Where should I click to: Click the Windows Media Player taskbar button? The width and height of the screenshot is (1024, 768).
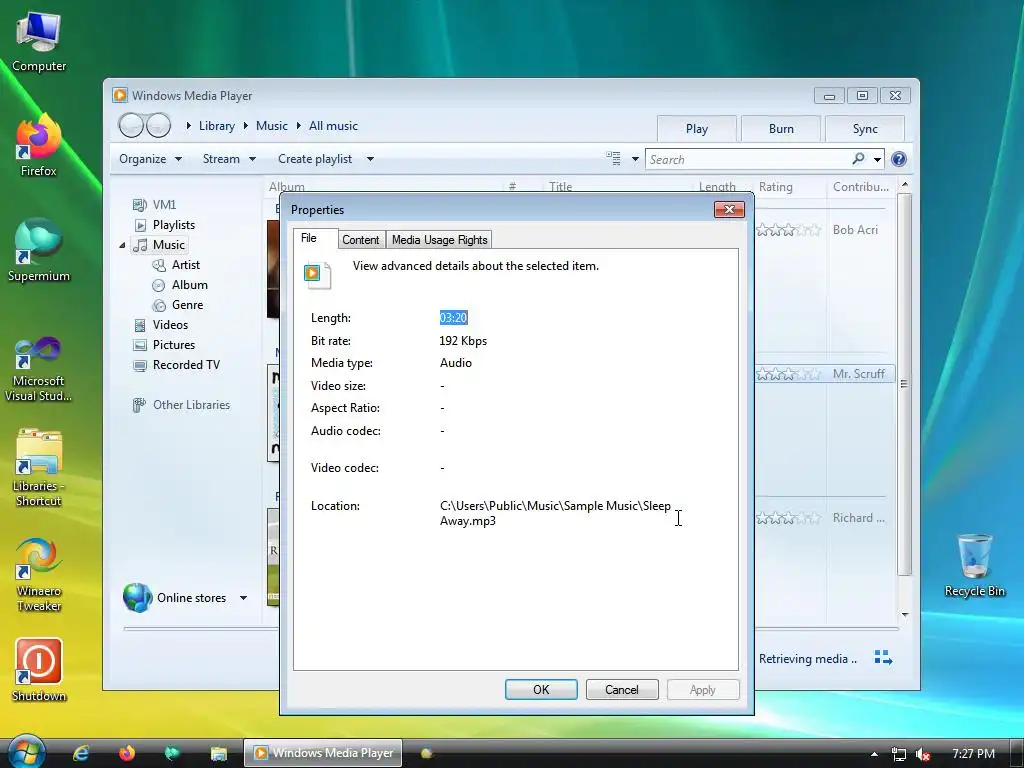[324, 753]
